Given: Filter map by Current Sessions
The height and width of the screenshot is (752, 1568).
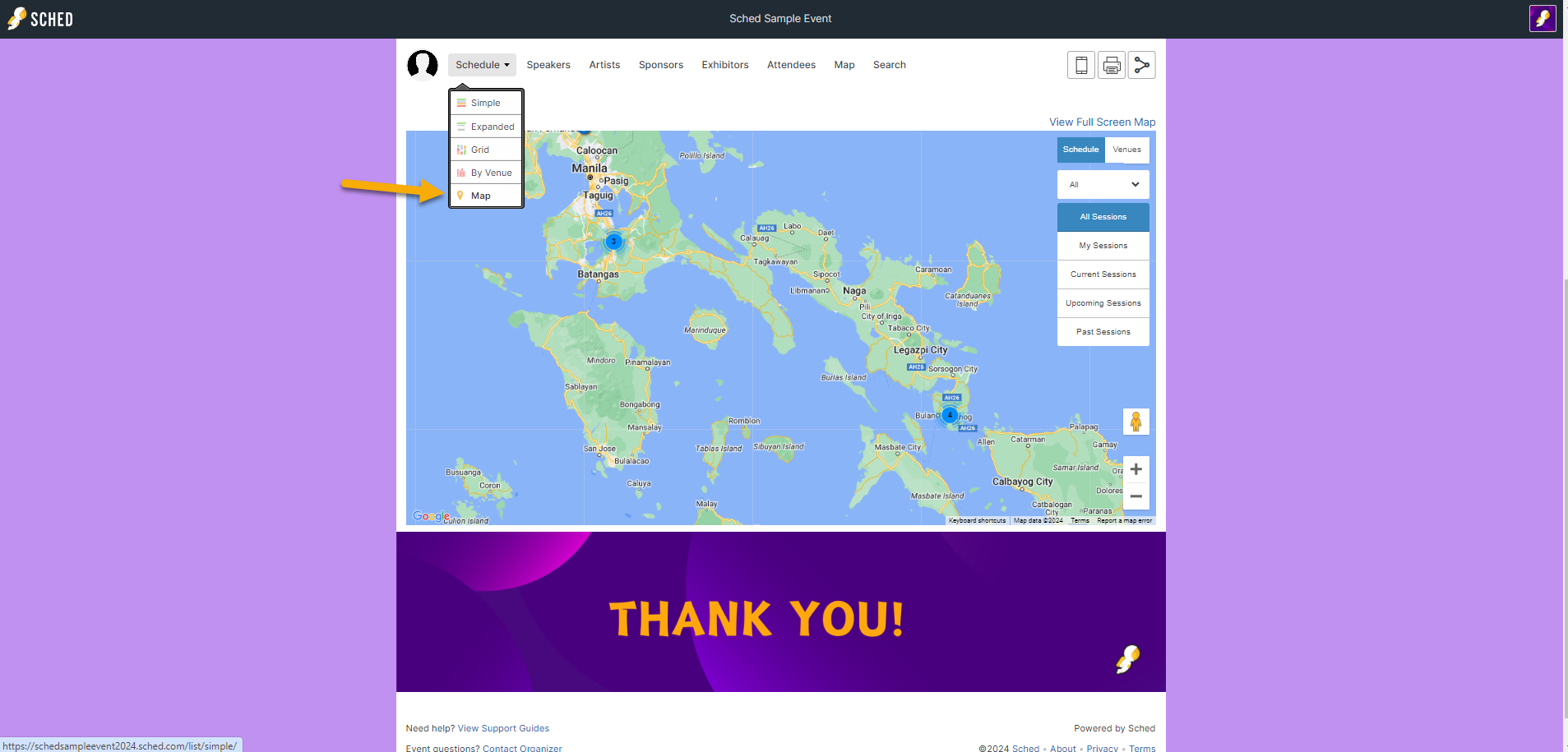Looking at the screenshot, I should [x=1103, y=275].
